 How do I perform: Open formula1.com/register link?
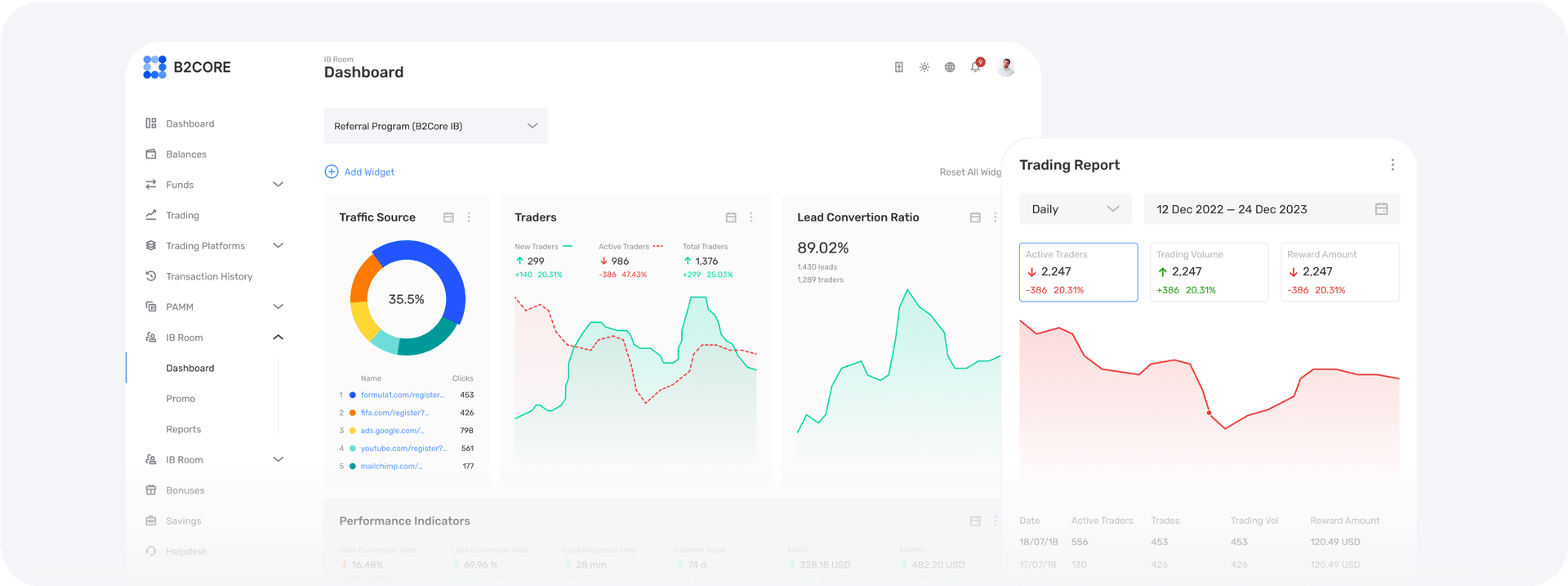pos(403,395)
